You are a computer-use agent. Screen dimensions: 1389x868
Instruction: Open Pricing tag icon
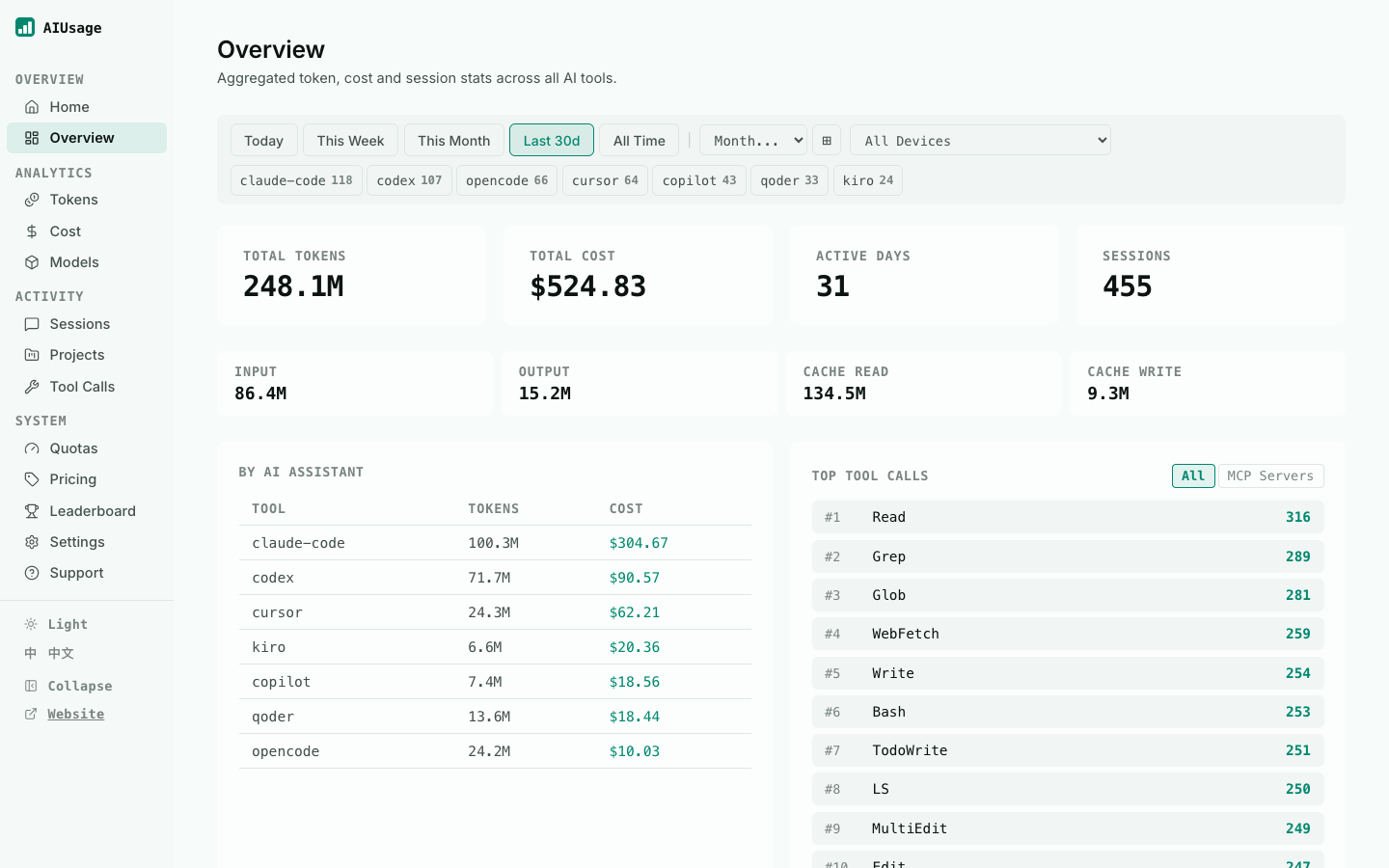[32, 479]
